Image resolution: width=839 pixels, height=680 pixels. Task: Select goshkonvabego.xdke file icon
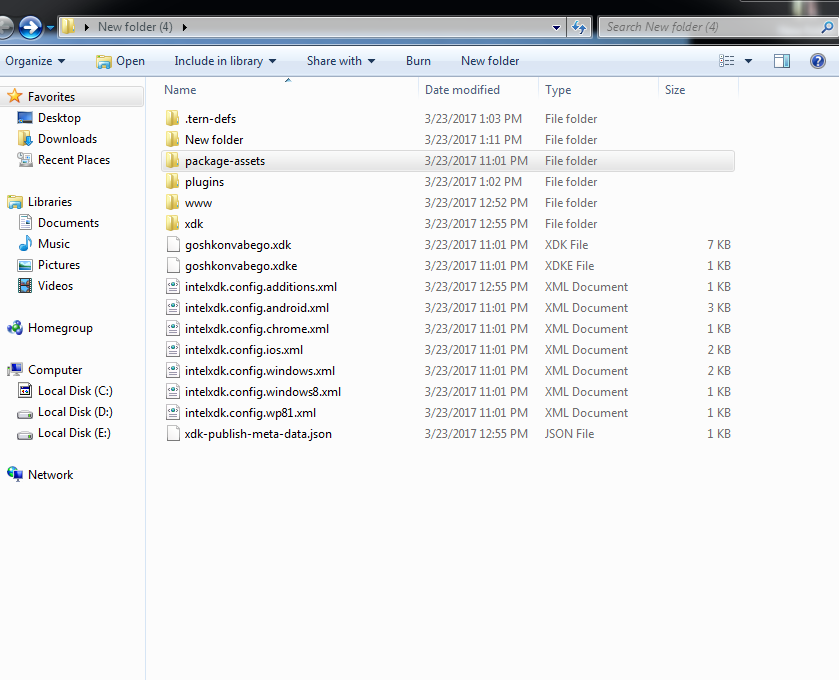(173, 265)
